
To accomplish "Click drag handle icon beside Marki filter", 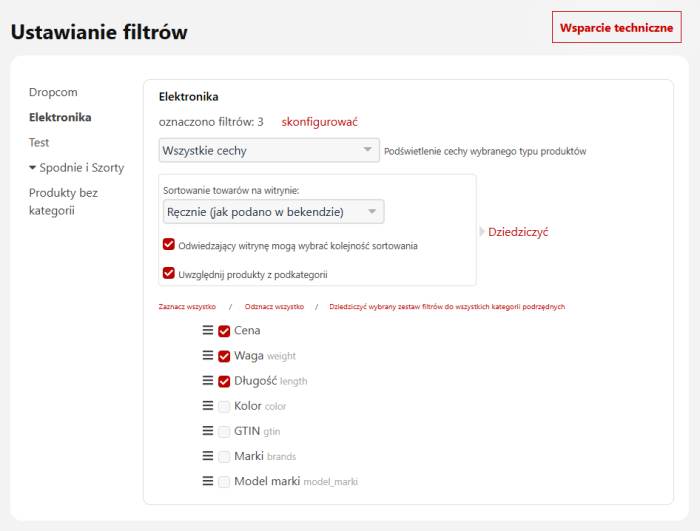I will (x=208, y=456).
